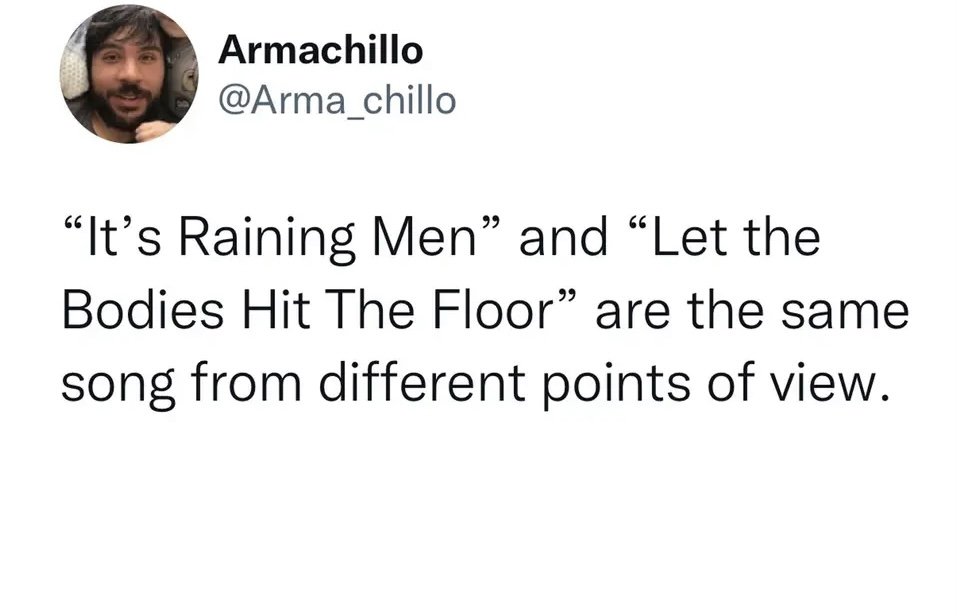The image size is (959, 616).
Task: Click the word "points" in the tweet
Action: 617,386
